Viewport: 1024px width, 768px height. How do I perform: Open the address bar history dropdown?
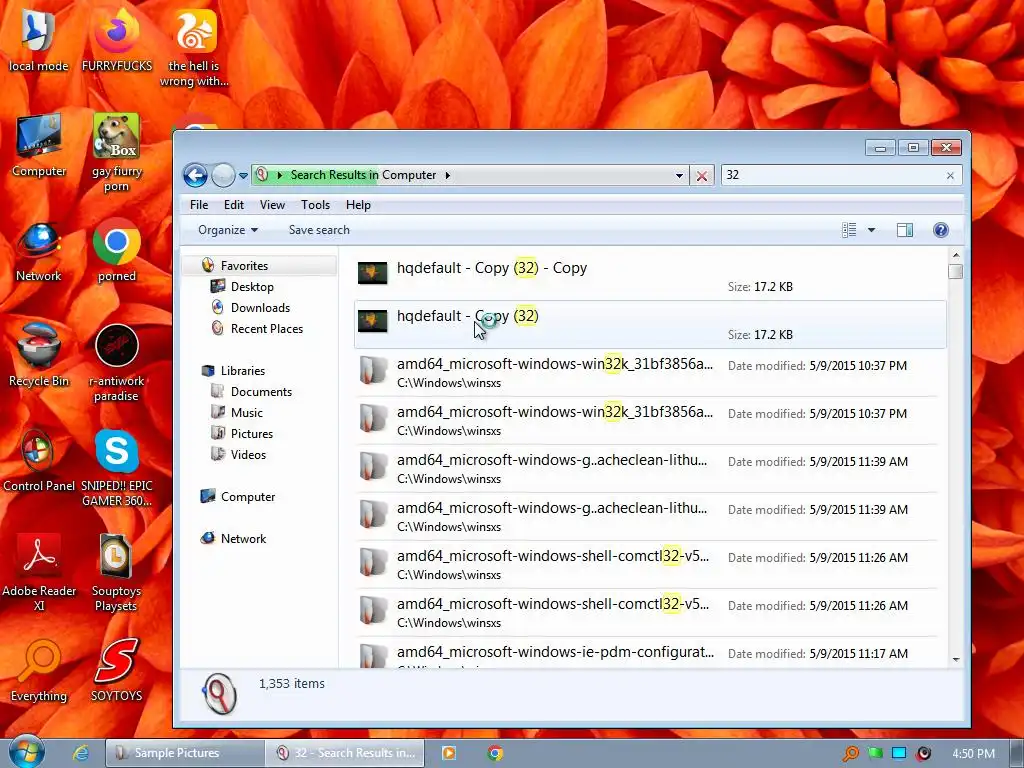[679, 175]
